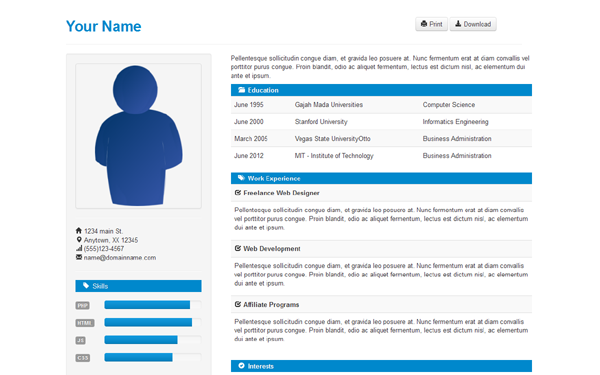600x375 pixels.
Task: Click the CSS skill badge
Action: click(83, 358)
